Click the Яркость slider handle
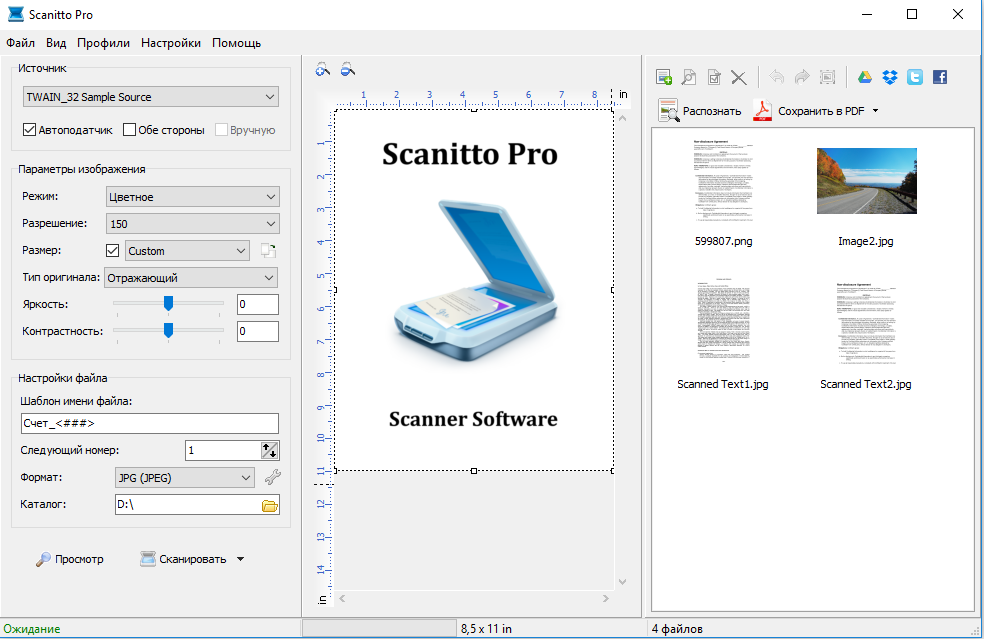984x639 pixels. click(168, 303)
